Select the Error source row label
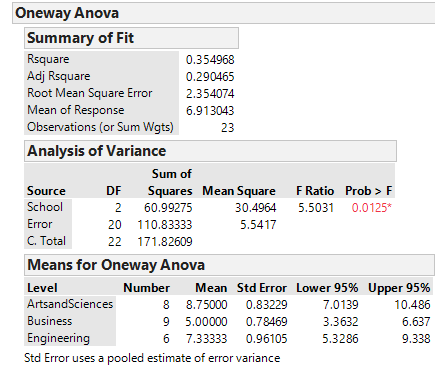 pos(39,224)
